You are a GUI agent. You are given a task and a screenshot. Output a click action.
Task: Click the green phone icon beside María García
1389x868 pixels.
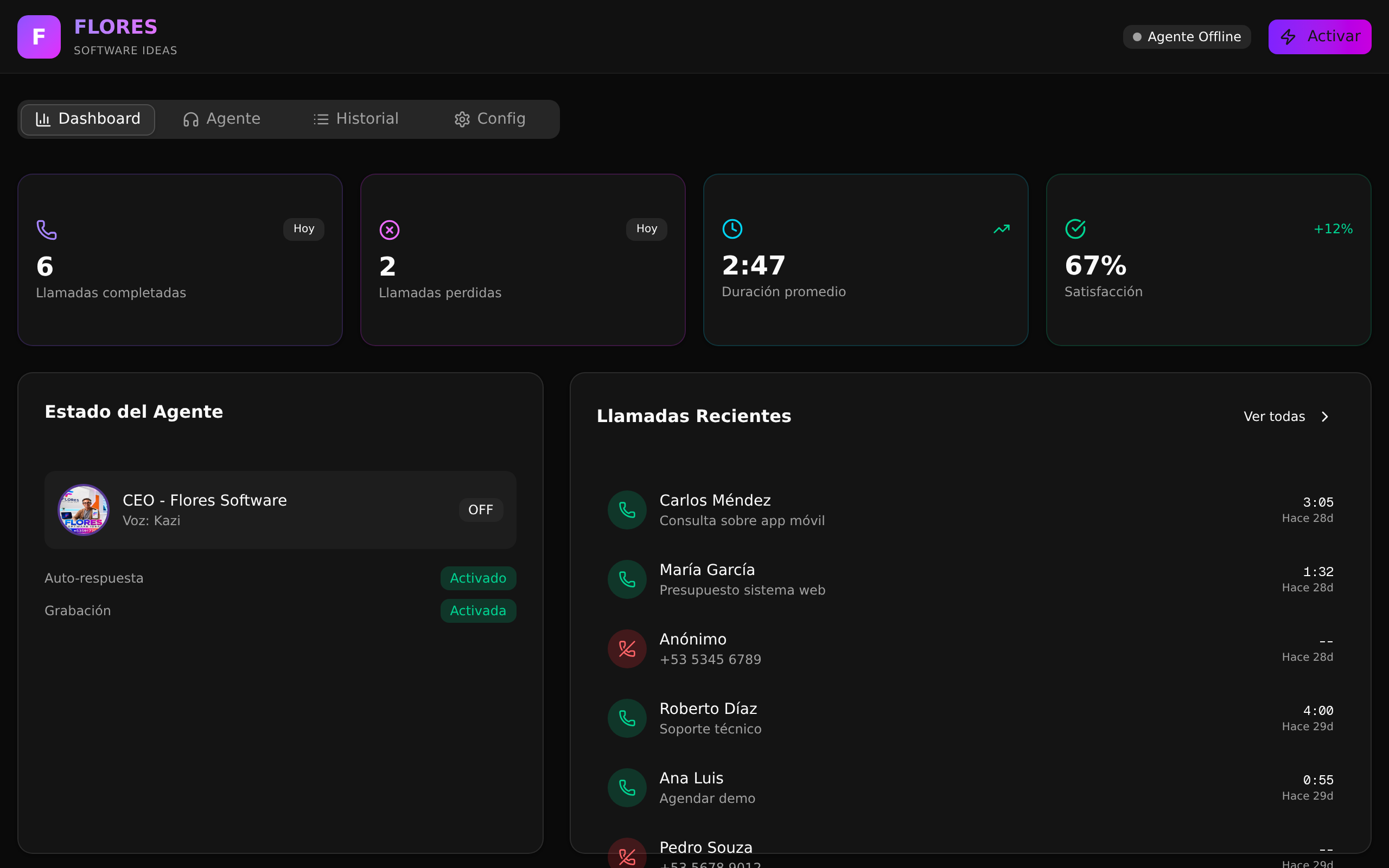[627, 579]
